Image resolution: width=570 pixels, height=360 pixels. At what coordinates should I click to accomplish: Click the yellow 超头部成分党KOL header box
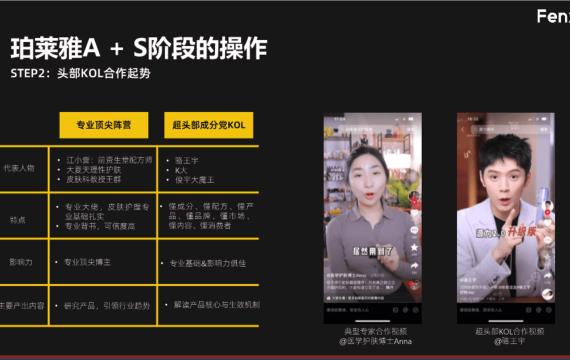209,125
